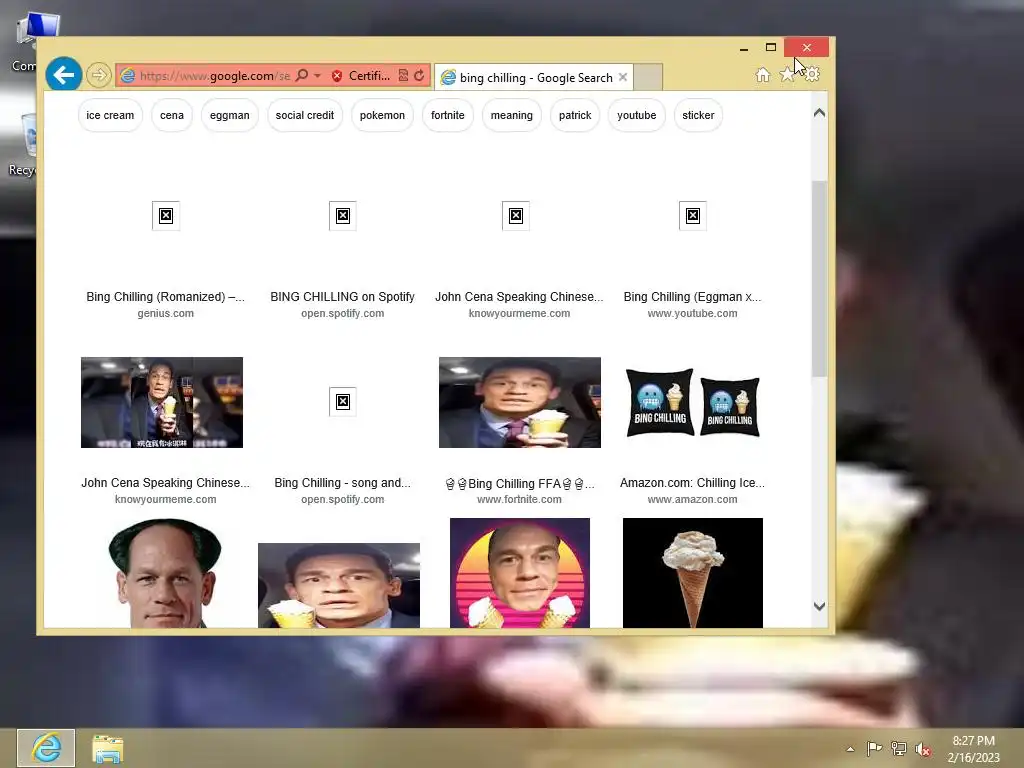
Task: Maximize the Internet Explorer window
Action: coord(771,47)
